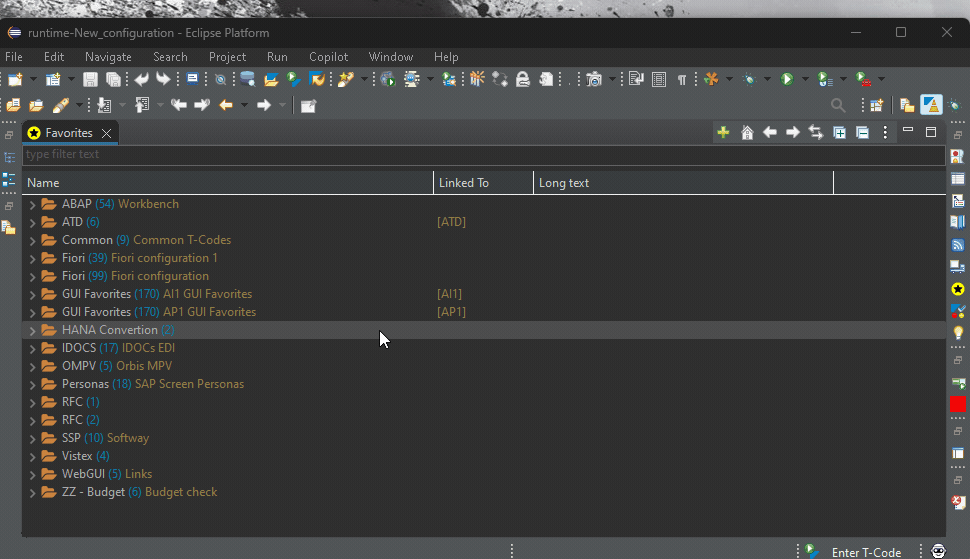
Task: Click the padlock lock icon
Action: [x=523, y=79]
